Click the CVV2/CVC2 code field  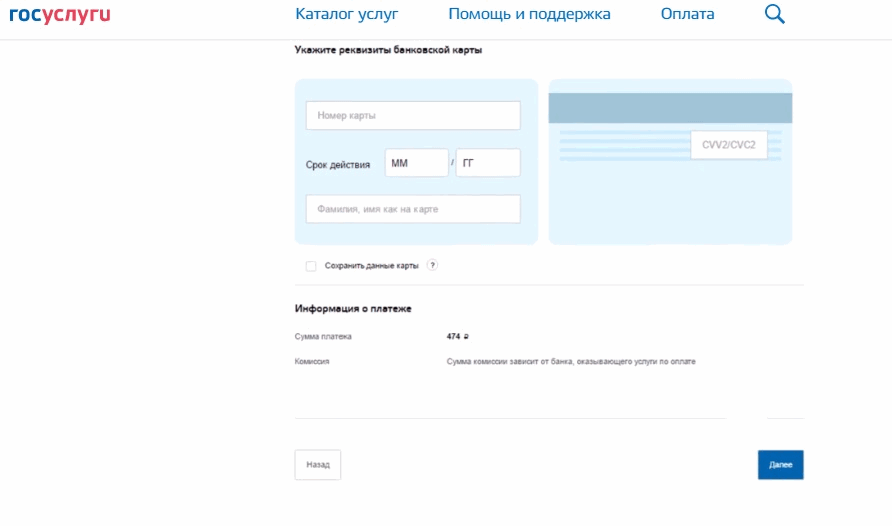[728, 145]
